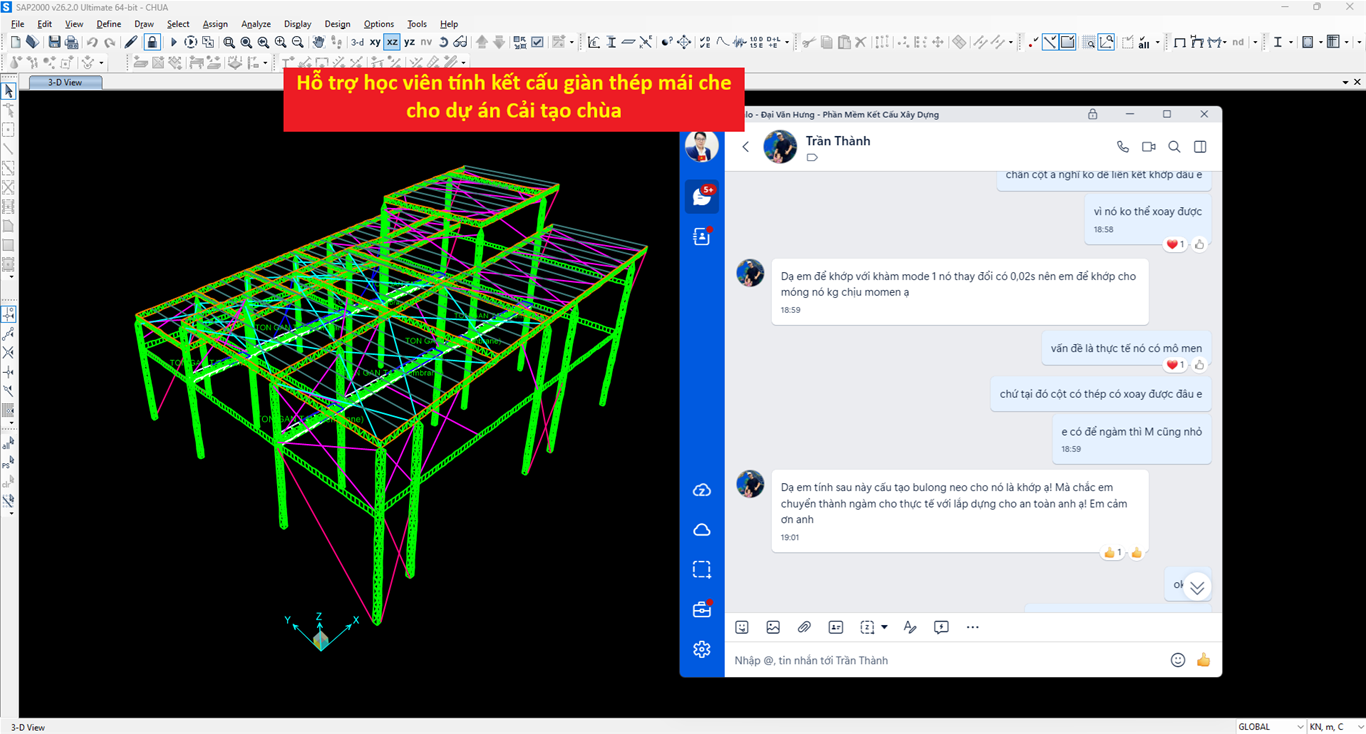The width and height of the screenshot is (1366, 734).
Task: Open the KN, m, C units dropdown
Action: click(x=1334, y=727)
